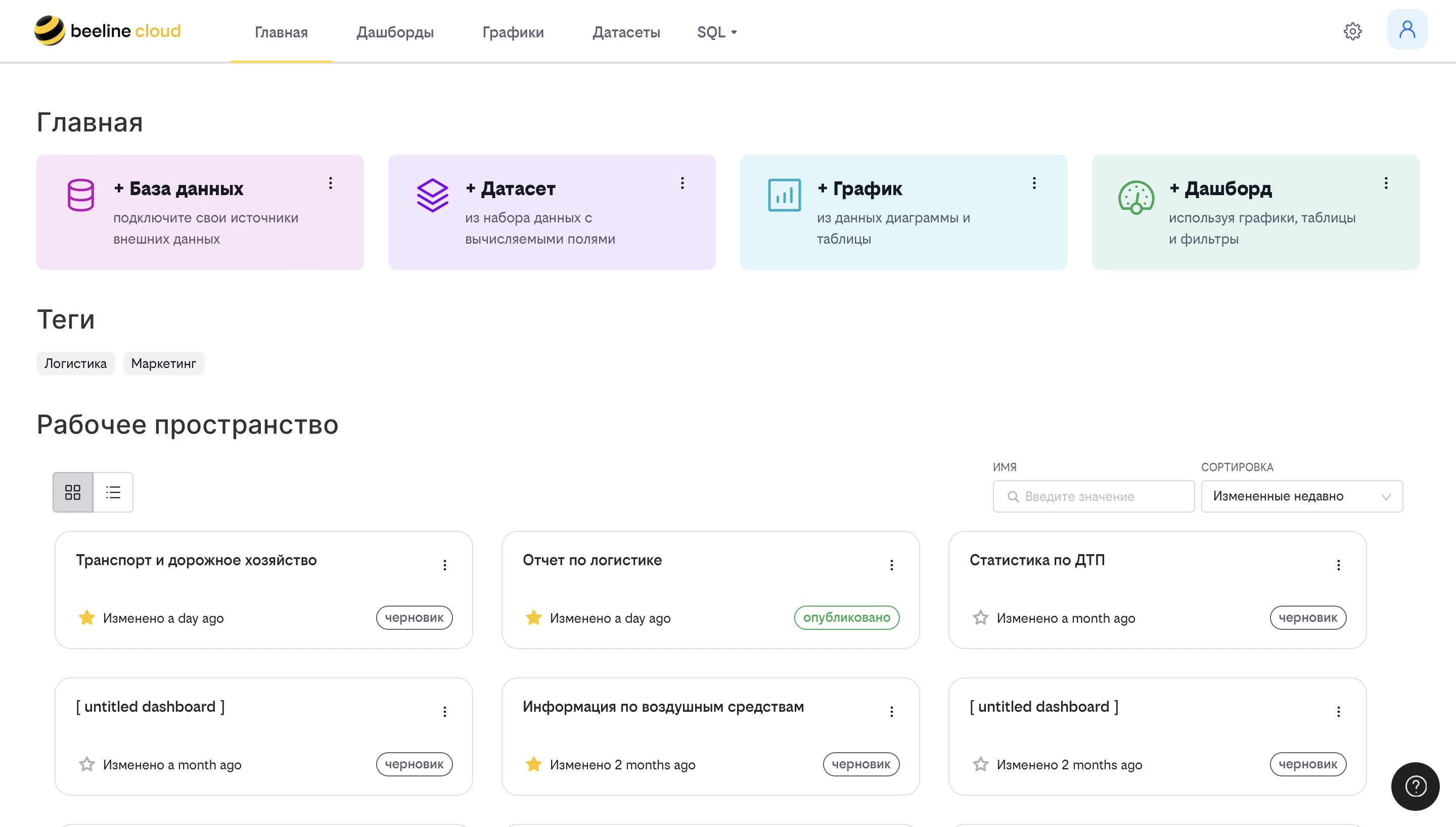Open options menu on График card
Image resolution: width=1456 pixels, height=827 pixels.
1034,183
